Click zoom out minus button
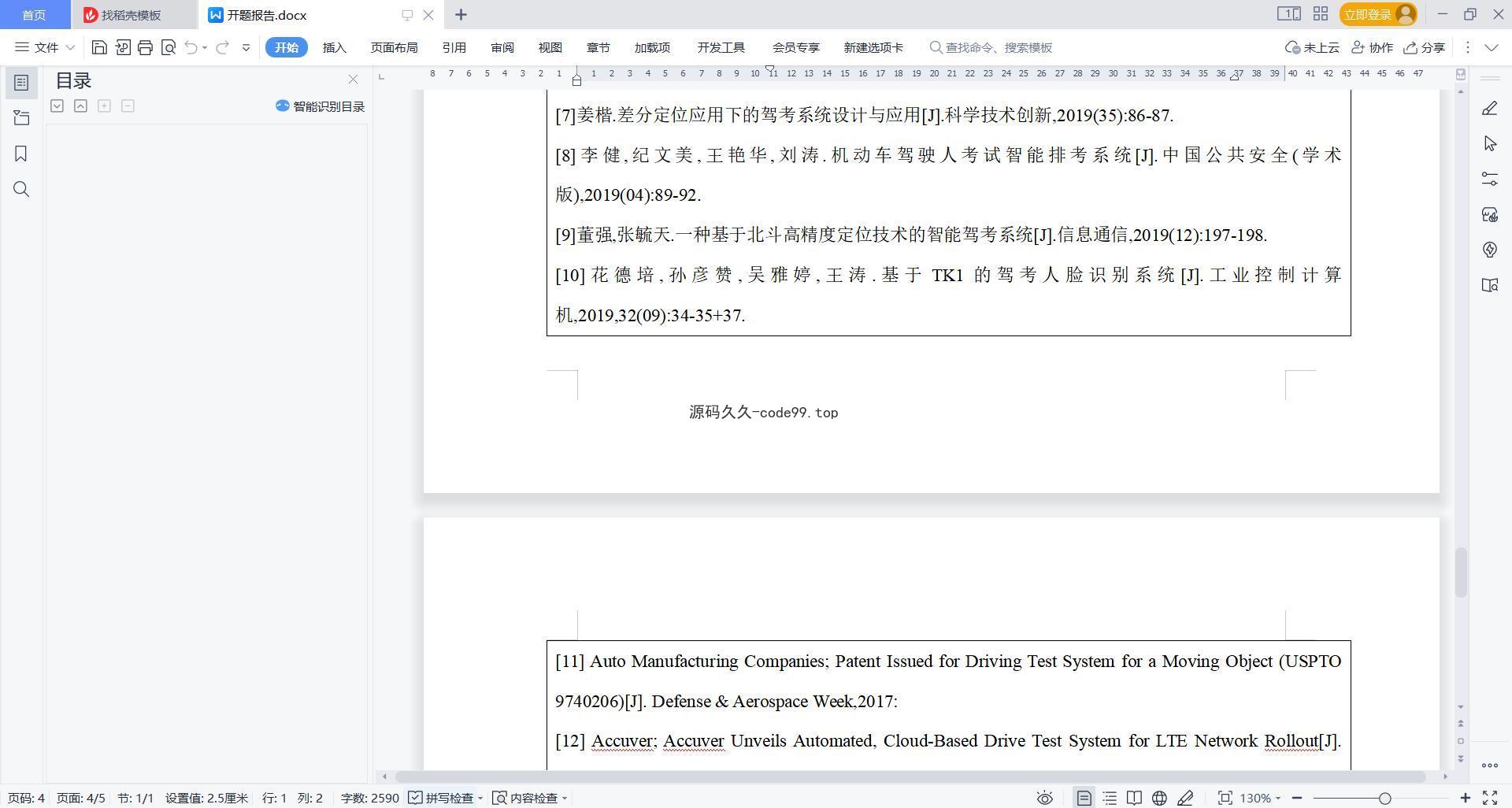This screenshot has width=1512, height=808. (x=1296, y=798)
